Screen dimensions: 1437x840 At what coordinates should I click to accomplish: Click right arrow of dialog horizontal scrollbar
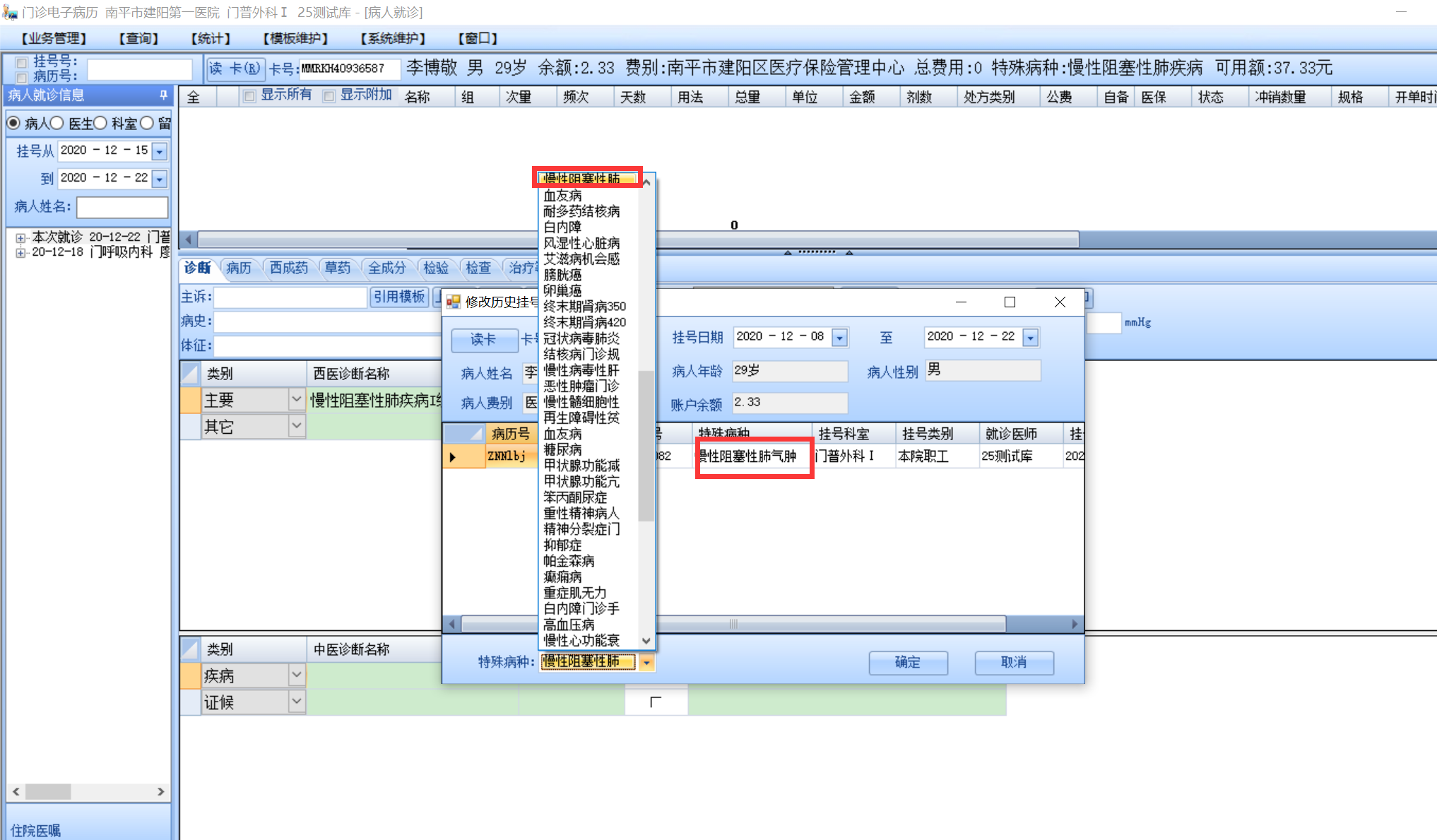tap(1075, 625)
